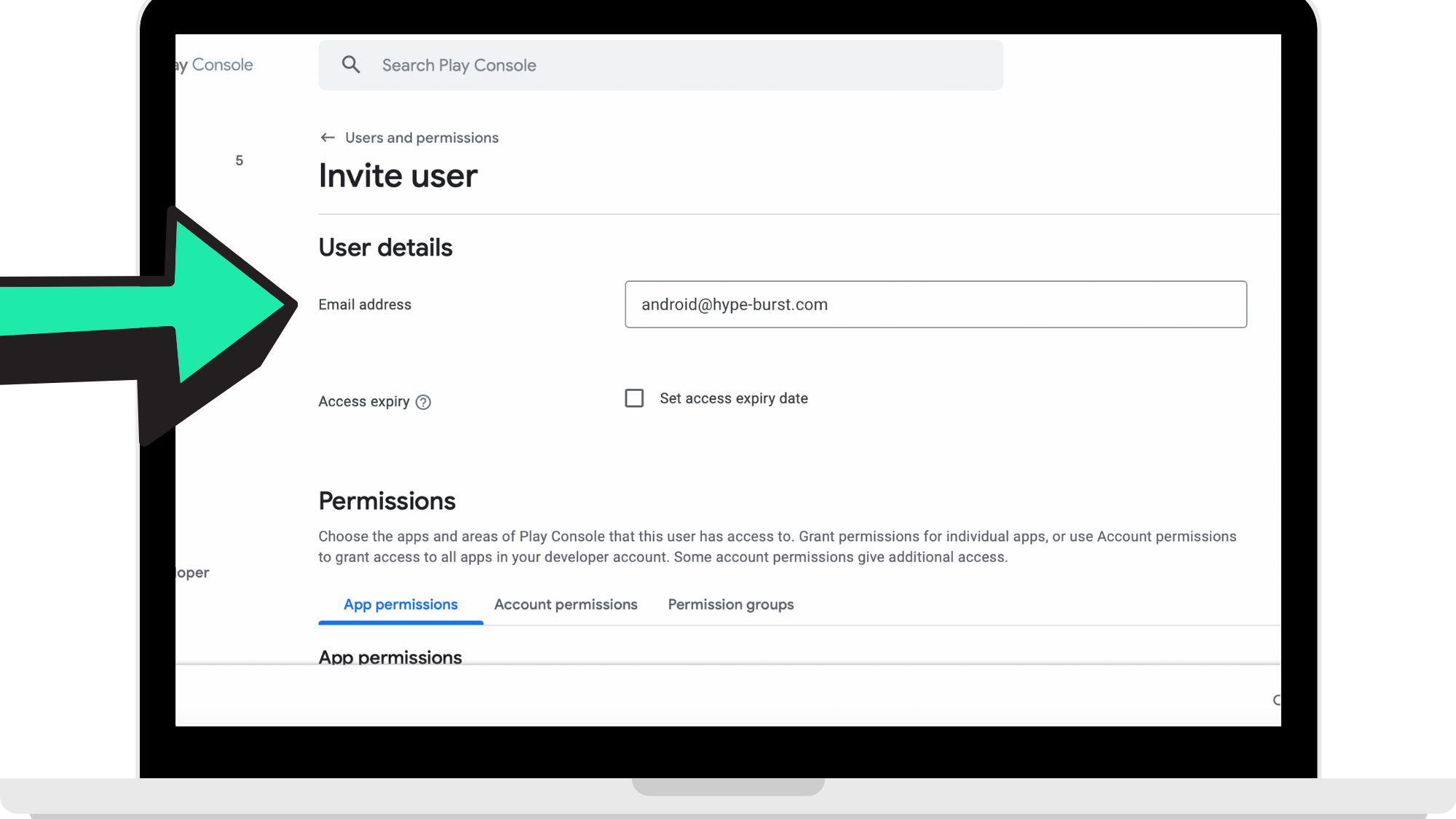Click the Email address field label

click(x=365, y=304)
